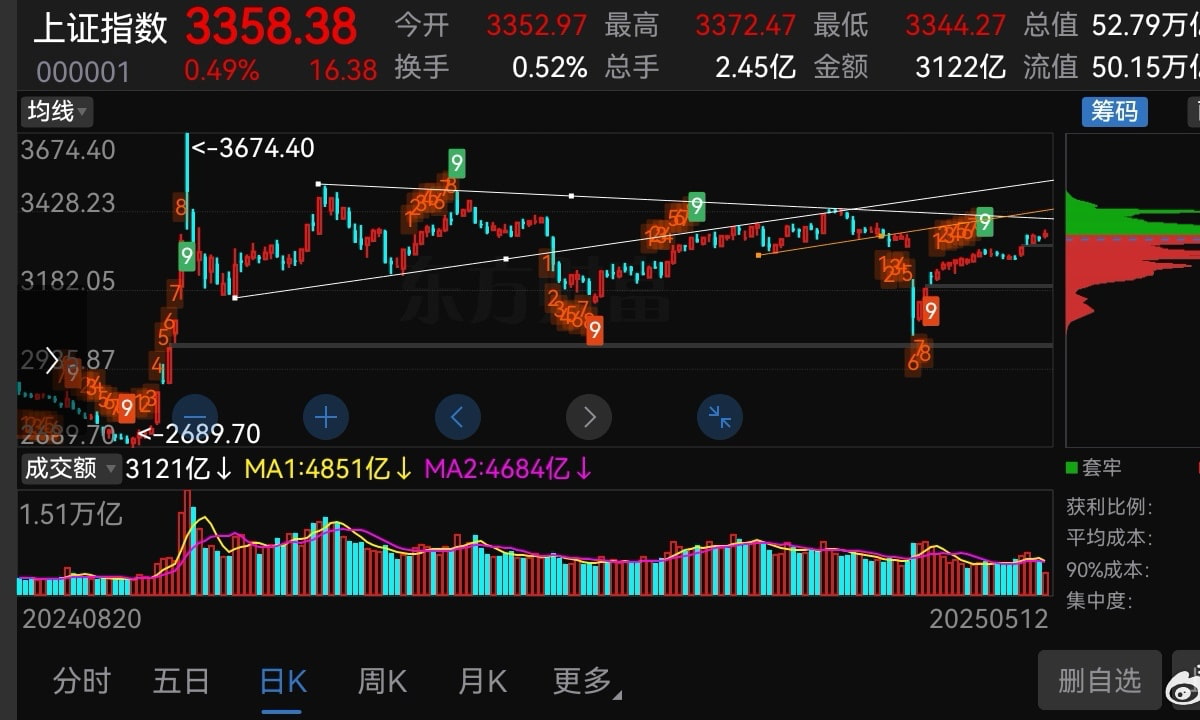This screenshot has height=720, width=1200.
Task: Click the 2689.70 low price marker
Action: pos(200,434)
